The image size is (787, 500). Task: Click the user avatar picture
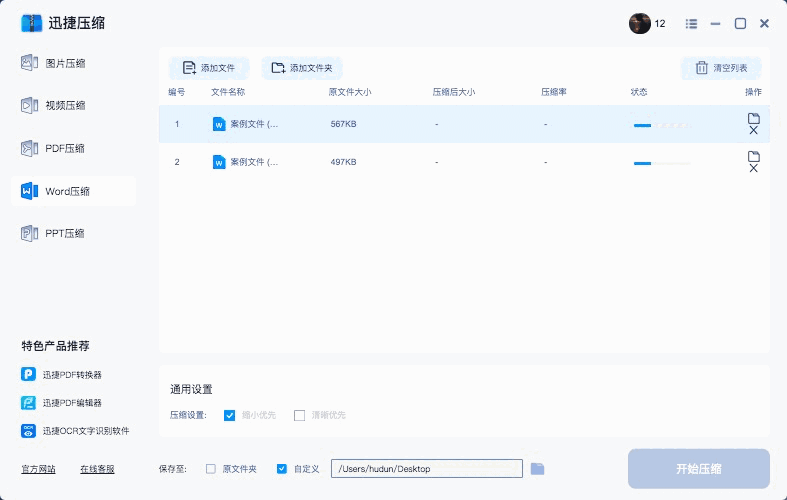pyautogui.click(x=640, y=23)
